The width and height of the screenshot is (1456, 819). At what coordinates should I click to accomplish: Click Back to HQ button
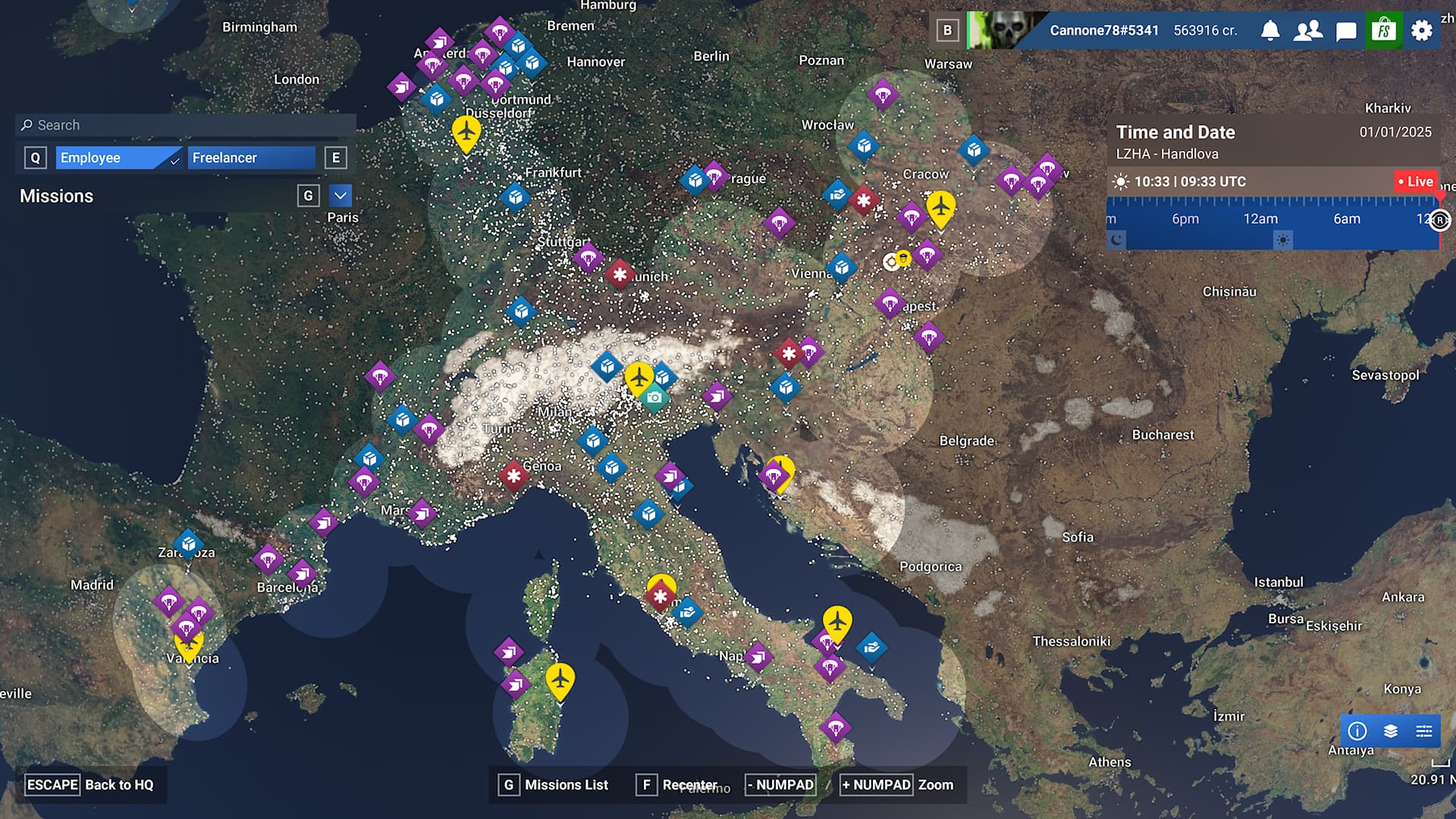pos(90,785)
